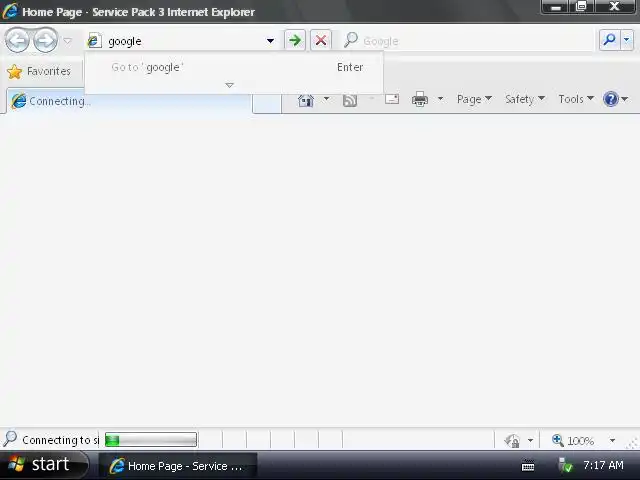
Task: Open the recent pages dropdown arrow
Action: pos(67,40)
